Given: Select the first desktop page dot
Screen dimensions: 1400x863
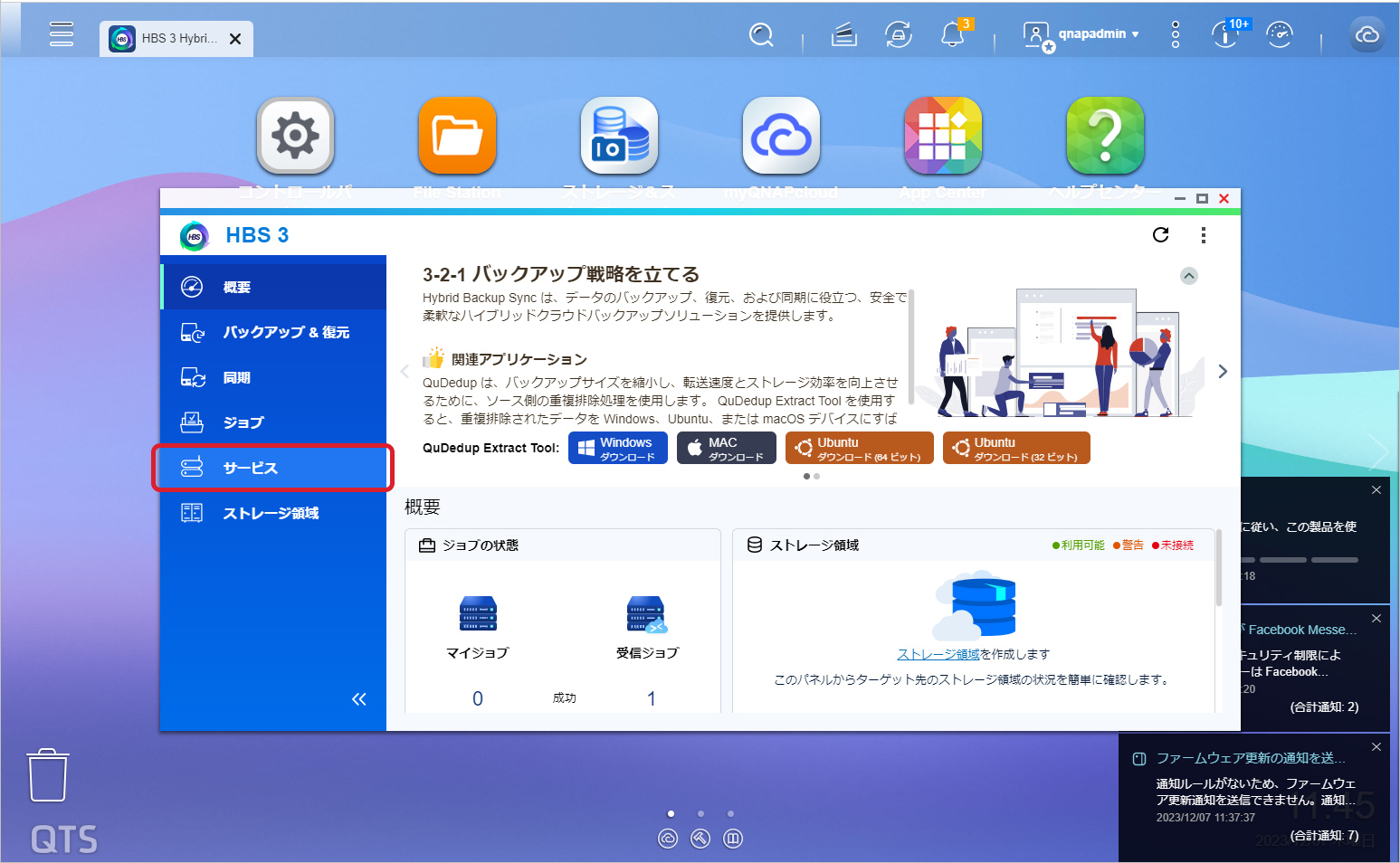Looking at the screenshot, I should click(x=671, y=813).
